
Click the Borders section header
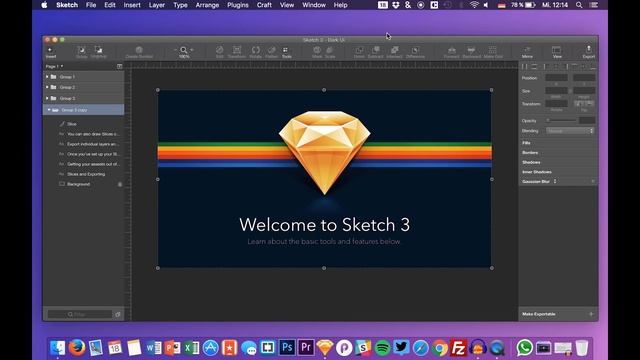click(x=530, y=153)
